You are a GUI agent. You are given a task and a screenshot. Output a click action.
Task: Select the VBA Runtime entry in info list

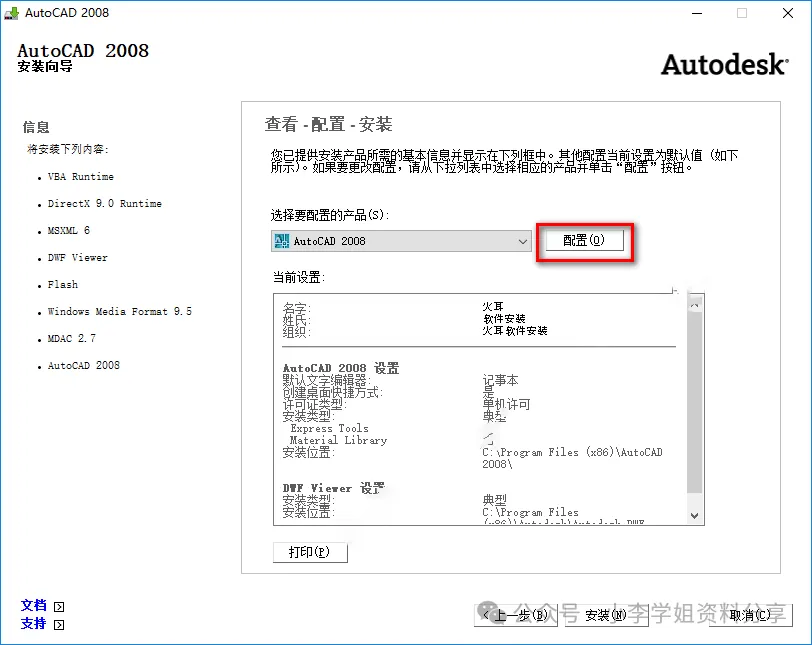pos(80,177)
